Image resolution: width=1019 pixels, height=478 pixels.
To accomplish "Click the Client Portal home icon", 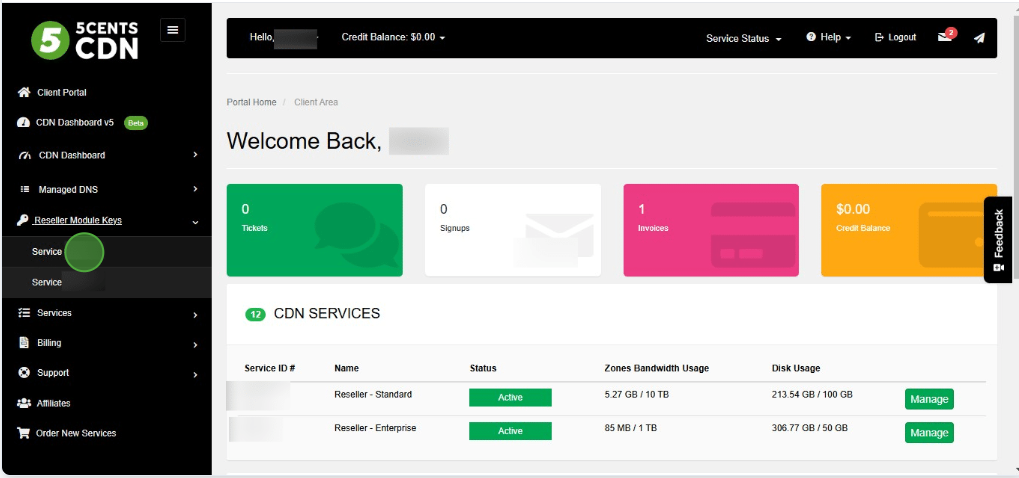I will [24, 92].
